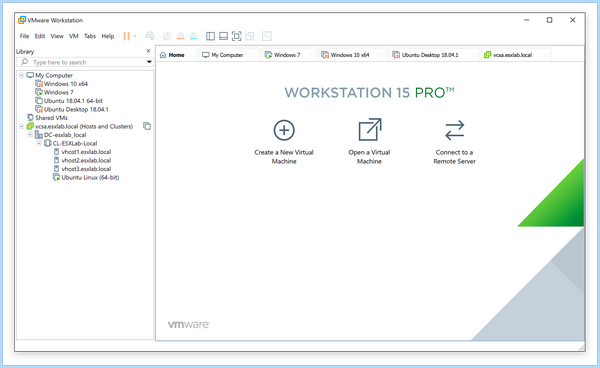
Task: Click the console view toolbar icon
Action: (267, 36)
